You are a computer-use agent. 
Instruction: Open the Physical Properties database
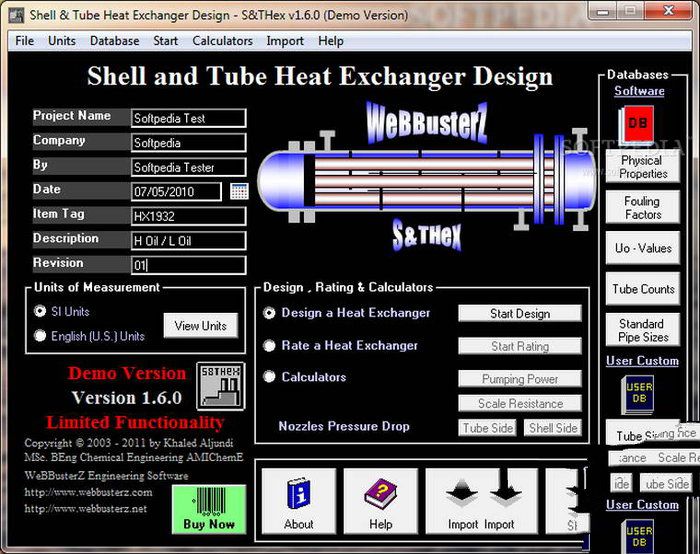click(643, 167)
